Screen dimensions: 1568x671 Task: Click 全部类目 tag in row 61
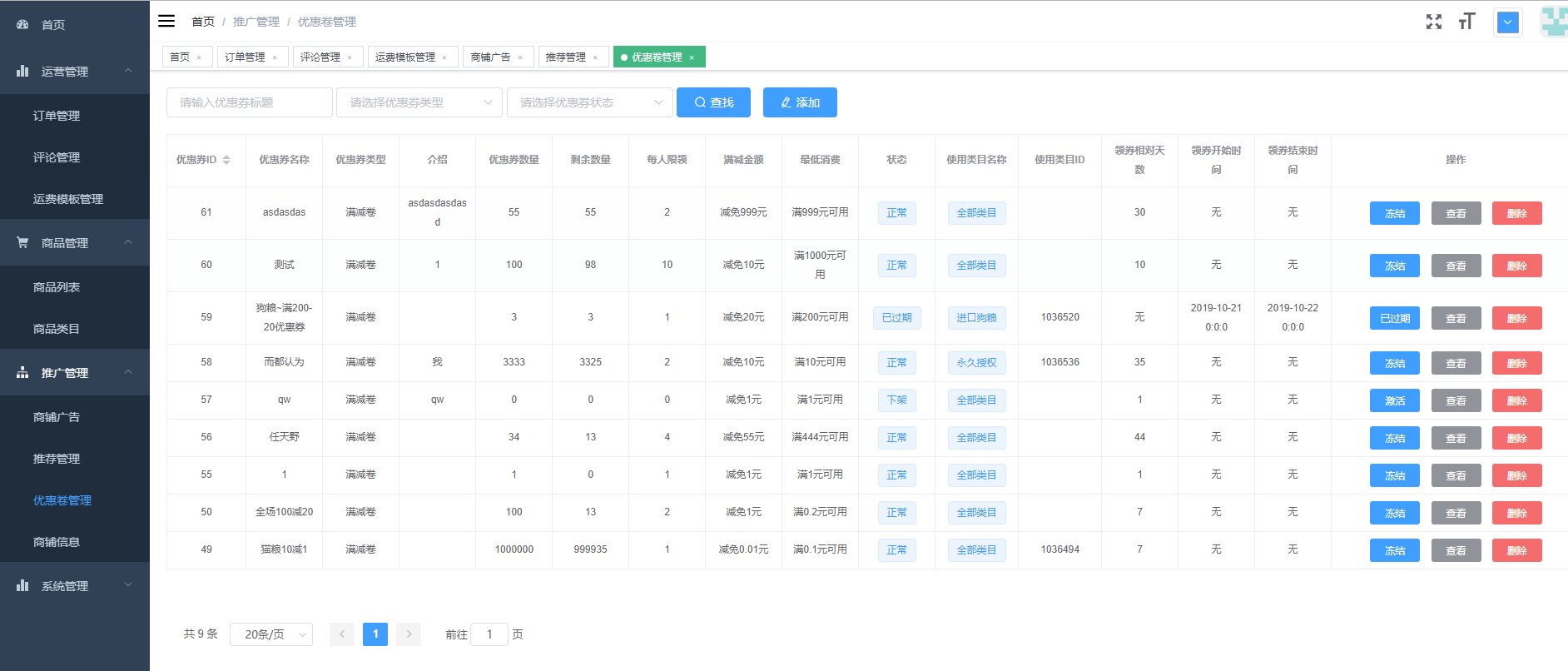coord(976,213)
